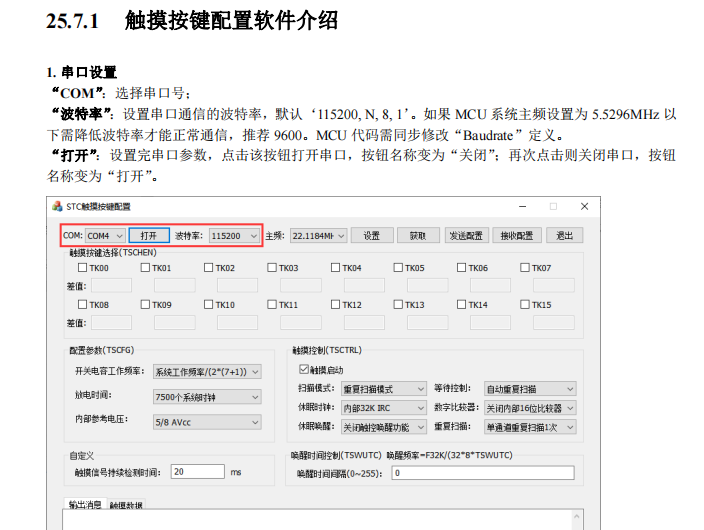This screenshot has width=704, height=530.
Task: Open the 主频 22.1184MHz dropdown
Action: (318, 236)
